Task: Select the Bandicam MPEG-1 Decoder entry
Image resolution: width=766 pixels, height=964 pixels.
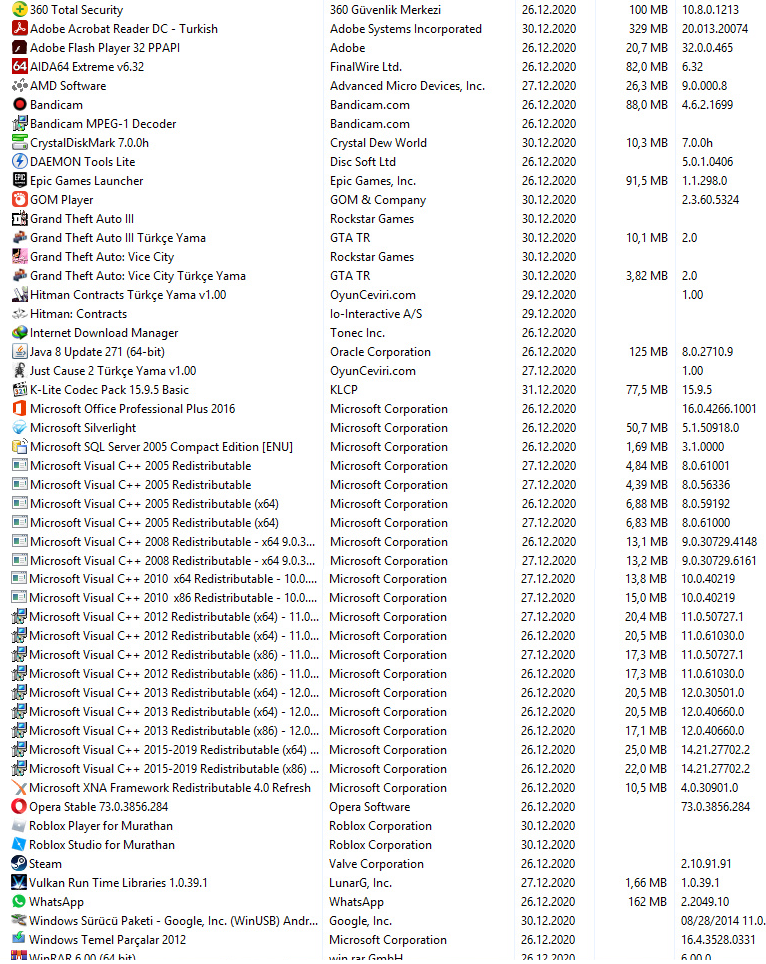Action: pyautogui.click(x=103, y=124)
